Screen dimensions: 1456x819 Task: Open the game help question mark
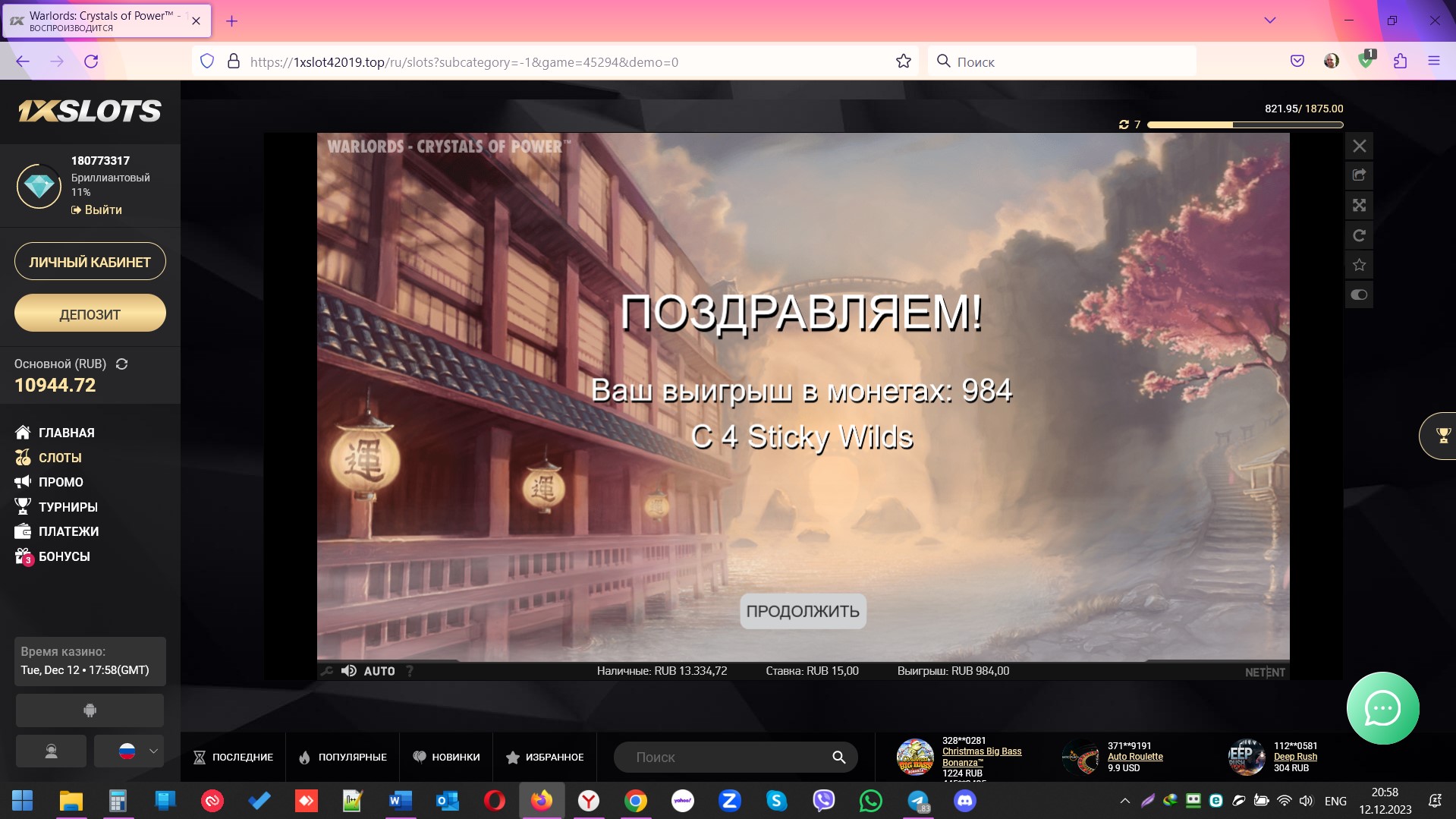click(410, 671)
